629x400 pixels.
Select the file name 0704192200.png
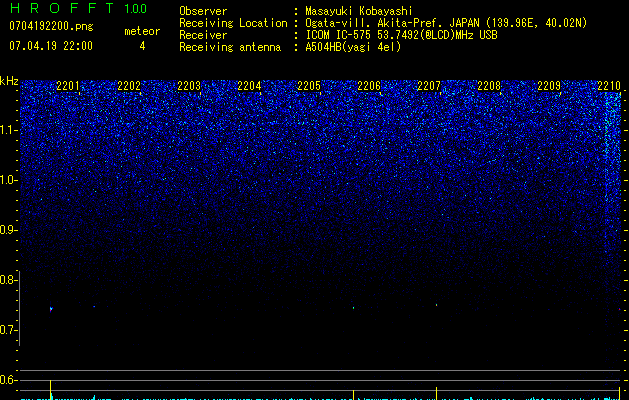point(51,26)
